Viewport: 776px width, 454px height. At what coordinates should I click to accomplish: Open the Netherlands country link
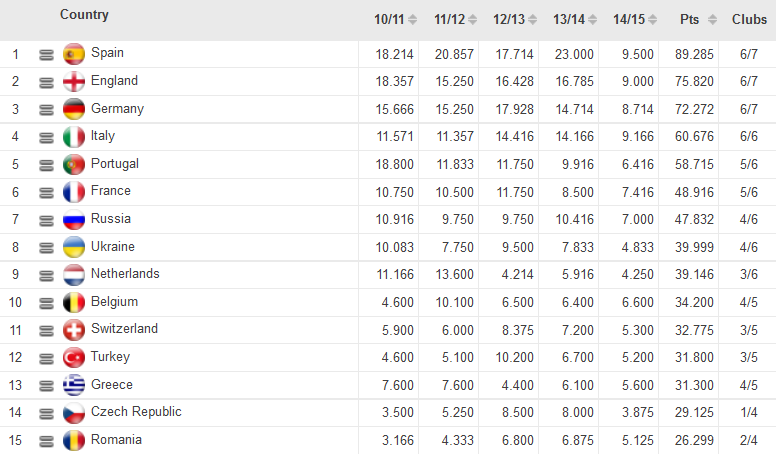pyautogui.click(x=125, y=273)
